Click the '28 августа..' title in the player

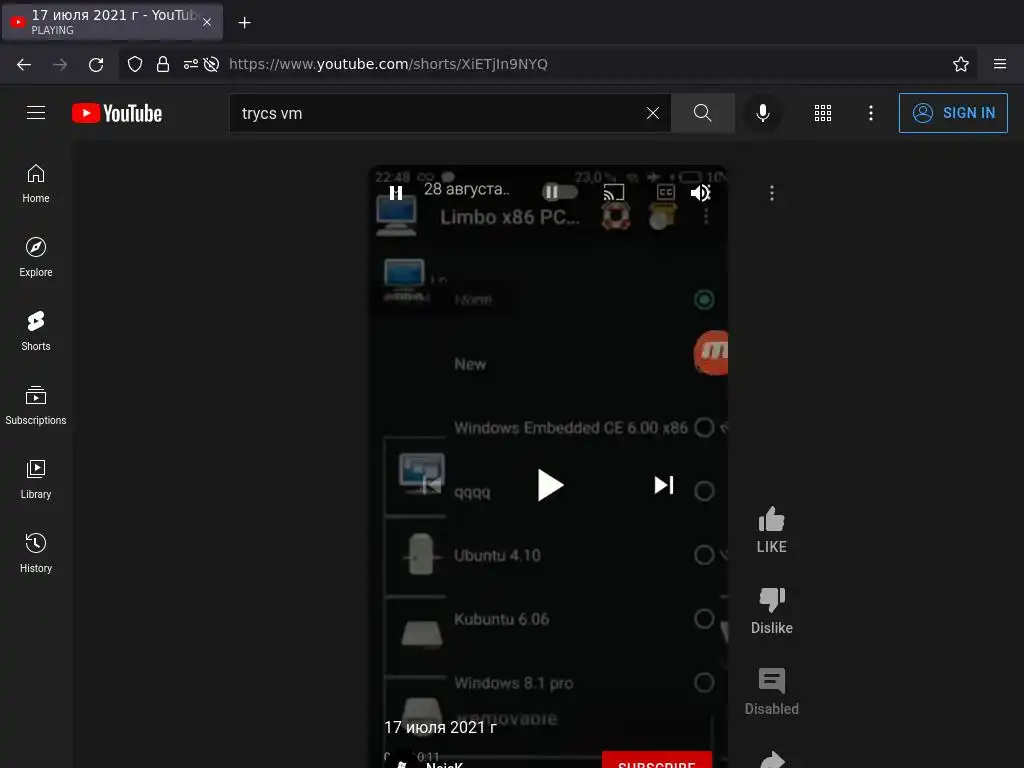pos(466,189)
